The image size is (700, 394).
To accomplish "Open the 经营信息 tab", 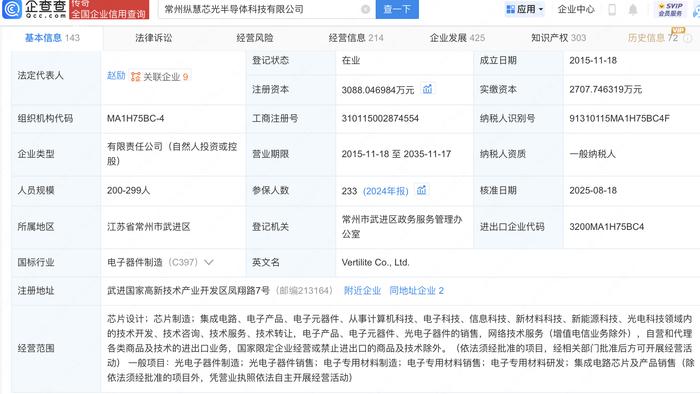I will click(x=356, y=38).
